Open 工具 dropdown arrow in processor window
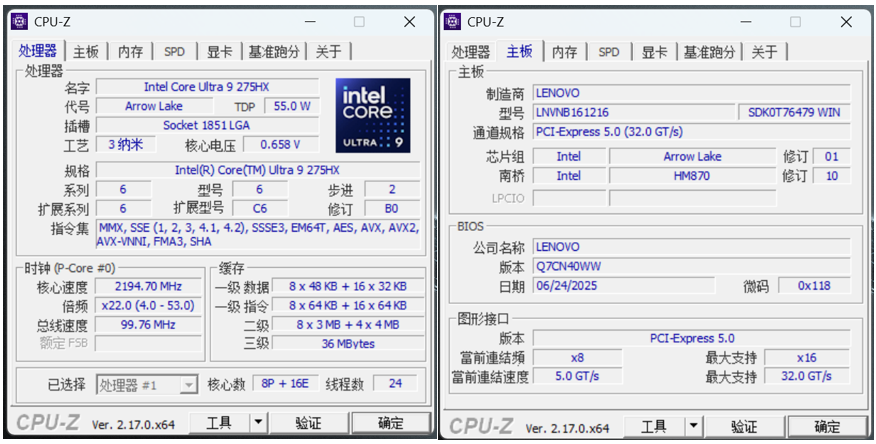Image resolution: width=876 pixels, height=444 pixels. click(x=259, y=423)
